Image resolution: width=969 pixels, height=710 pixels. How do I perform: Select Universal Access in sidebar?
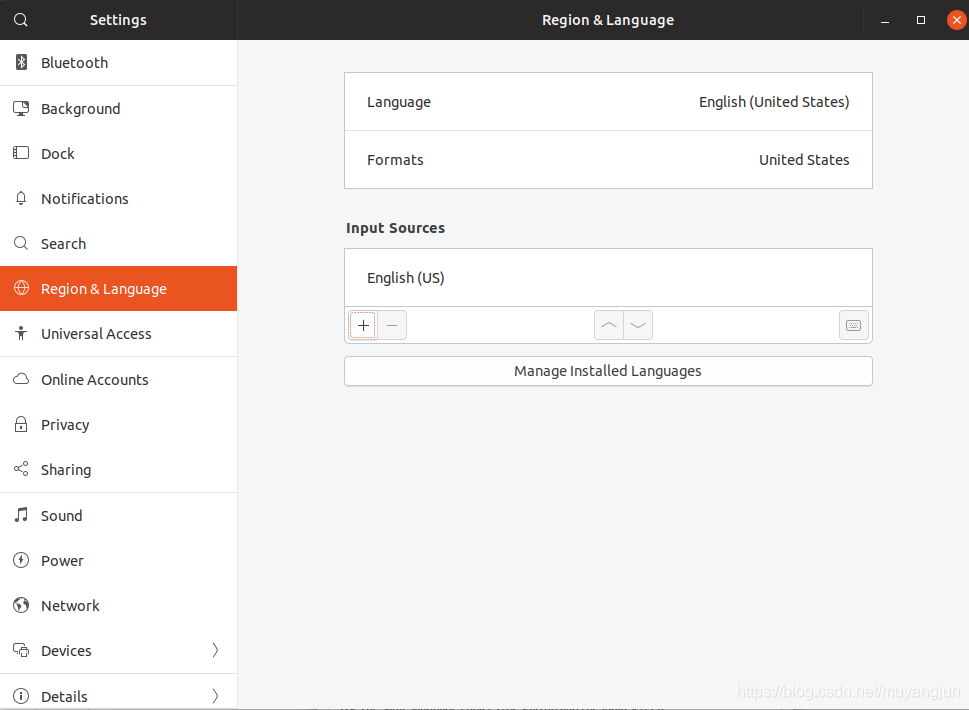(119, 334)
